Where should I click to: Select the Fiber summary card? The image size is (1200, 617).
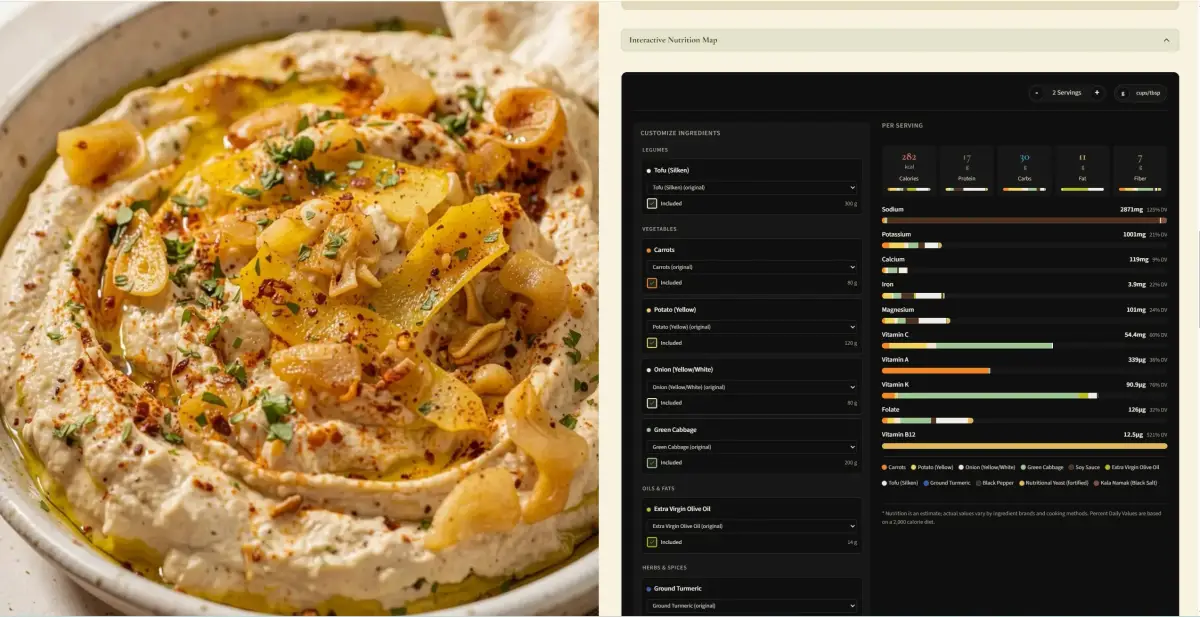click(1140, 169)
